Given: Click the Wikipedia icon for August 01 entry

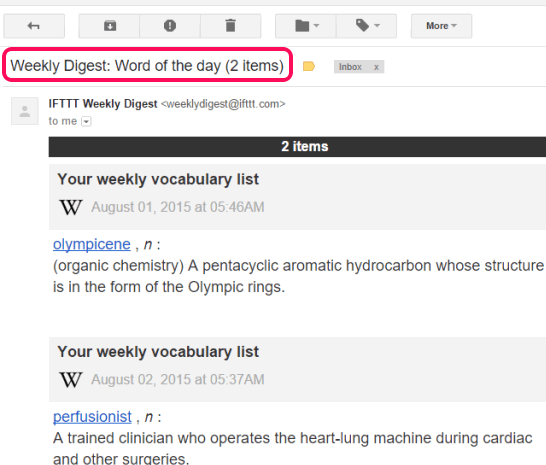Looking at the screenshot, I should 71,207.
